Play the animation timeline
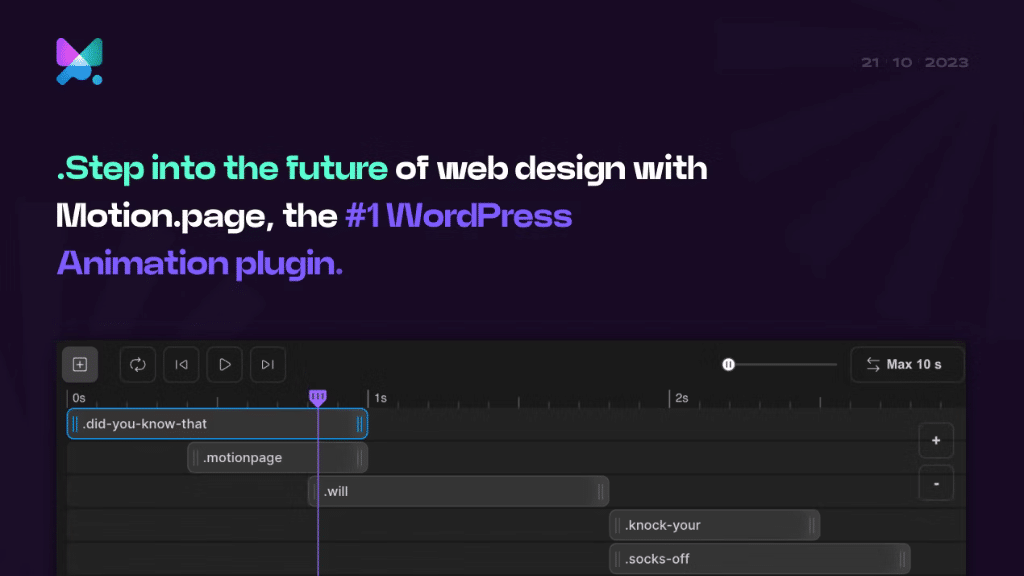Viewport: 1024px width, 576px height. point(225,364)
